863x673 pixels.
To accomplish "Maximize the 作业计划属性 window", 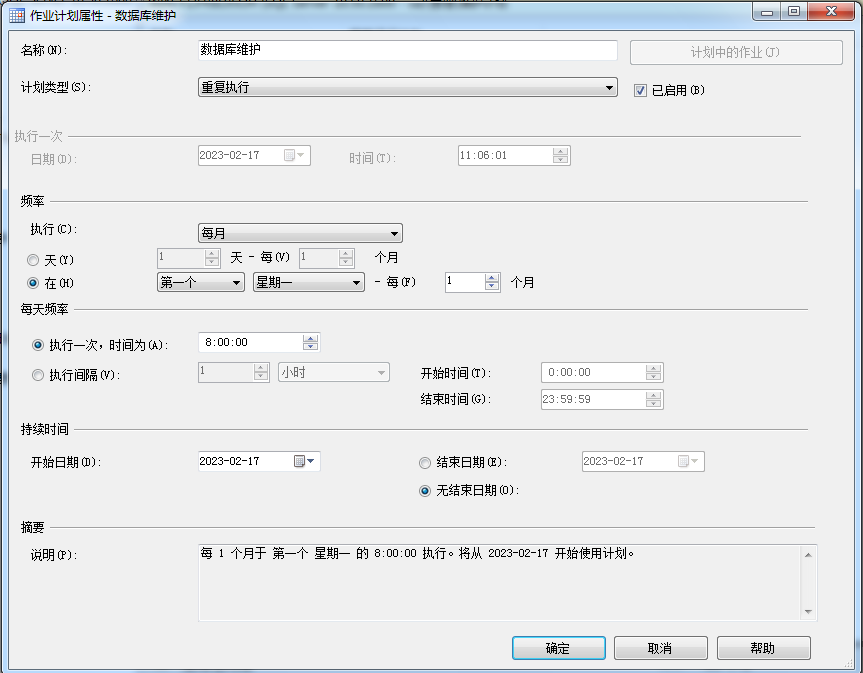I will click(794, 12).
